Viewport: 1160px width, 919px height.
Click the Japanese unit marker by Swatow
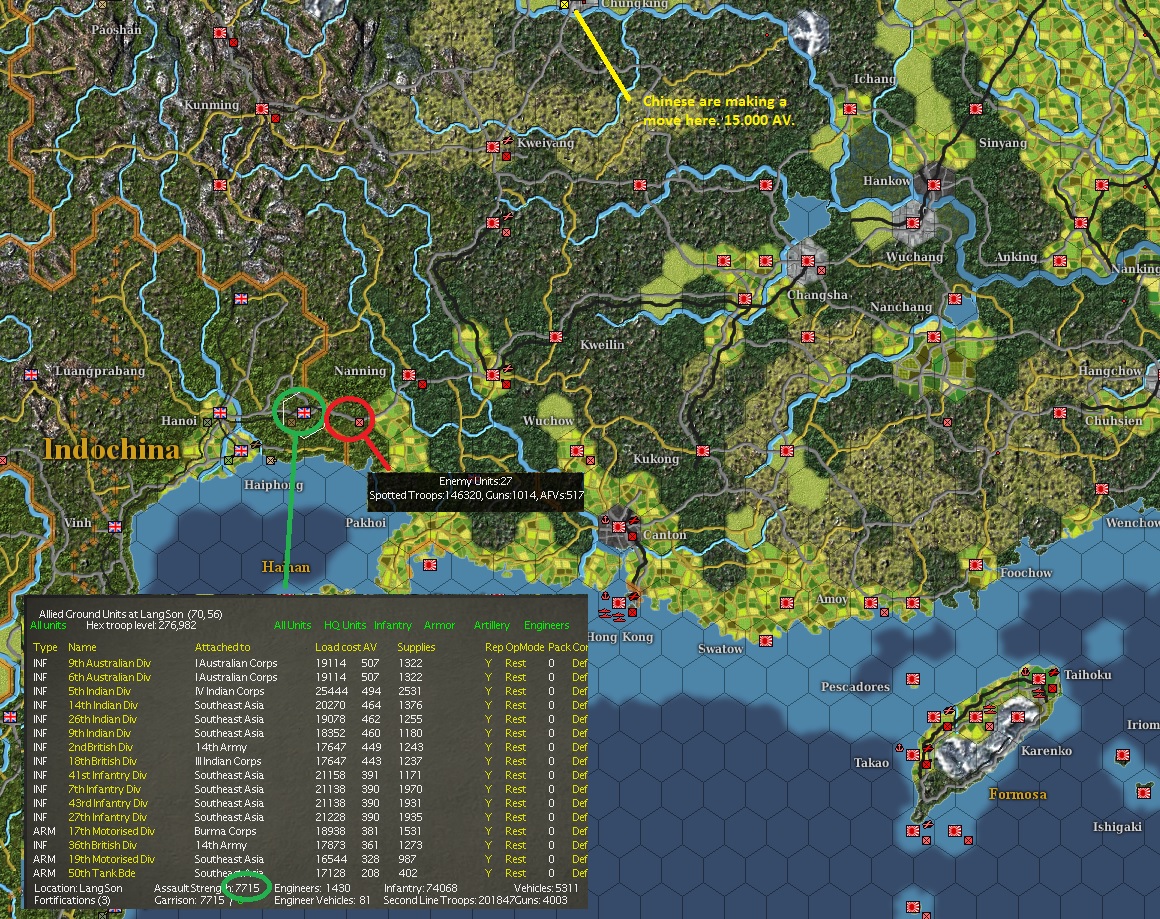[x=766, y=640]
